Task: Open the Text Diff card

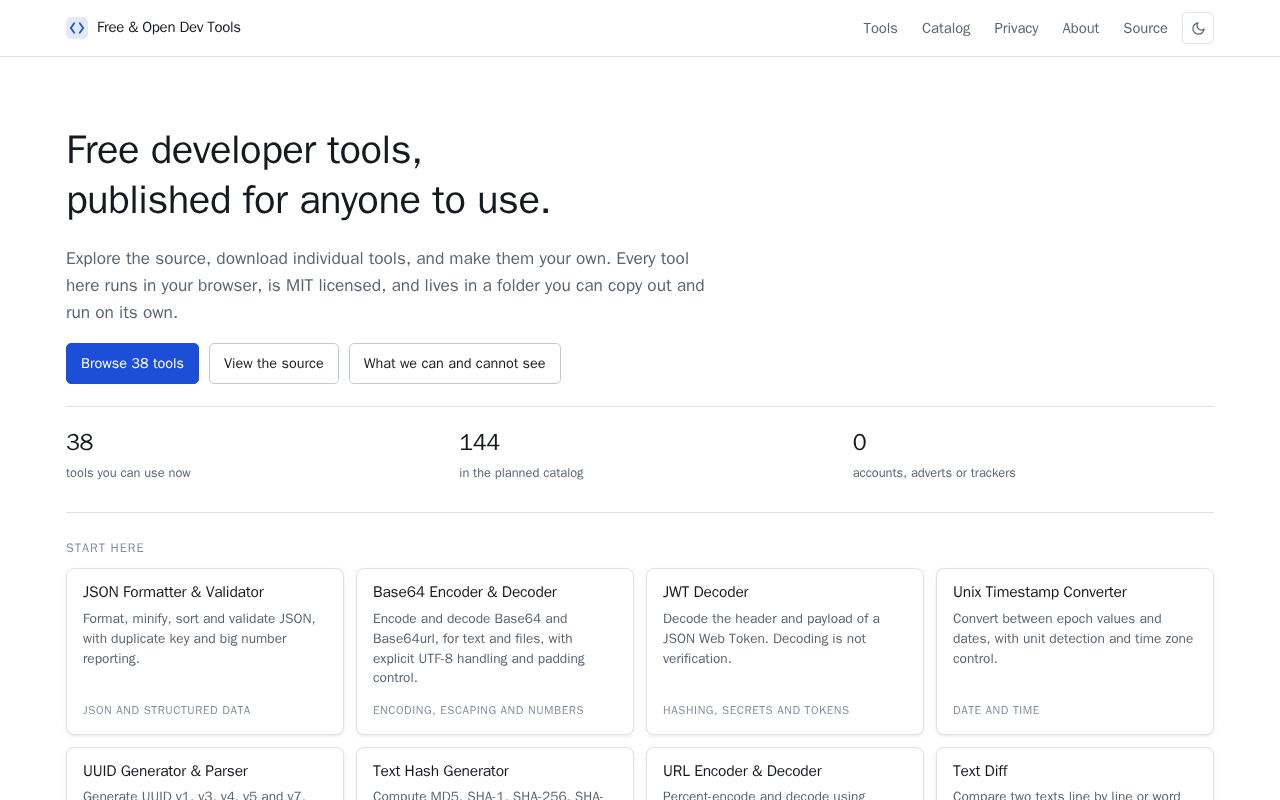Action: click(x=1075, y=774)
